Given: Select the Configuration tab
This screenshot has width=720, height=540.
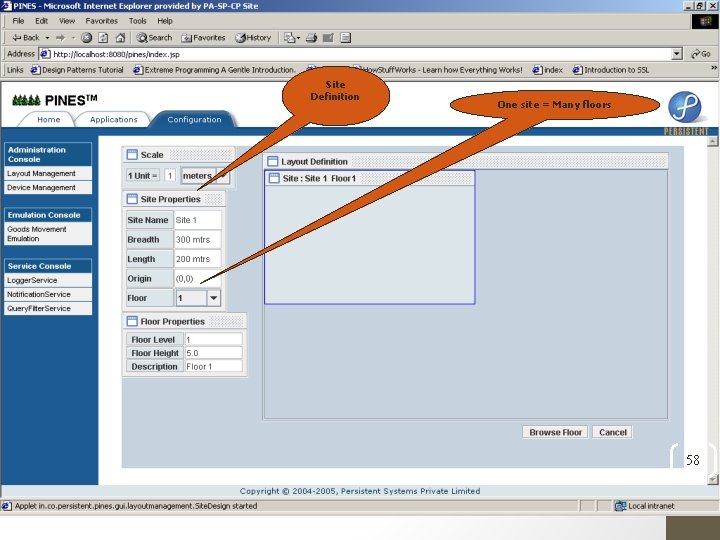Looking at the screenshot, I should 194,119.
